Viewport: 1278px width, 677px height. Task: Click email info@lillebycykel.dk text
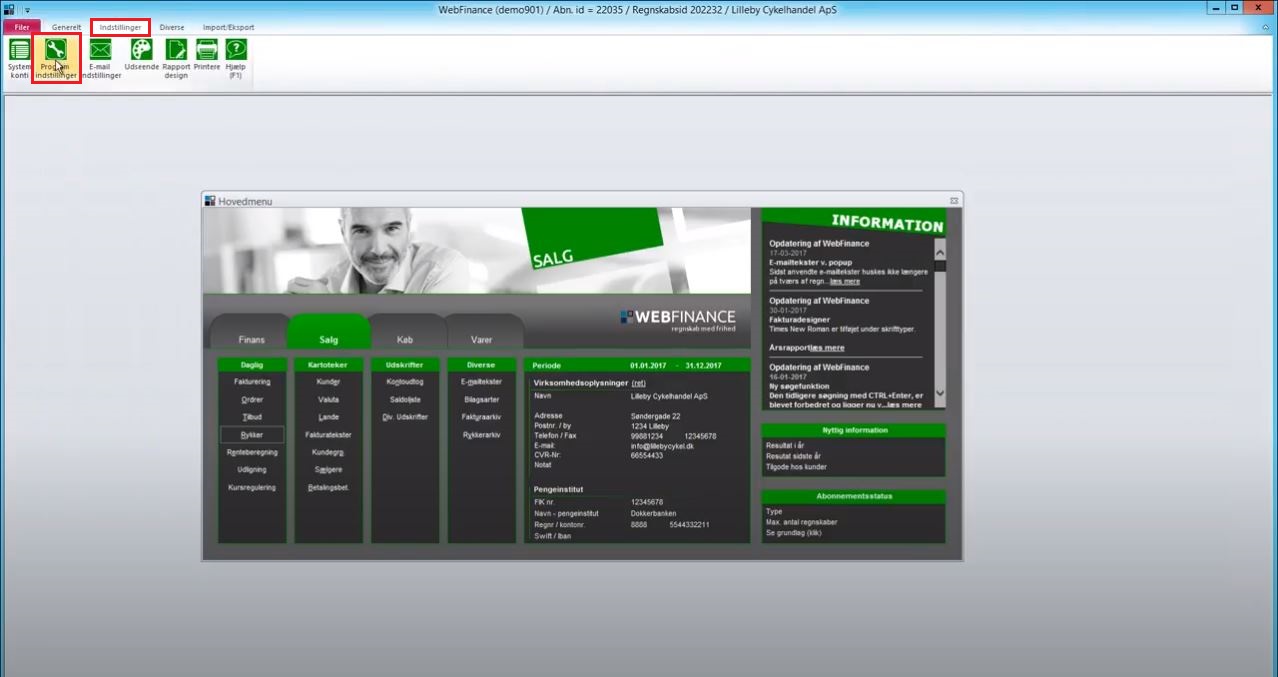662,445
